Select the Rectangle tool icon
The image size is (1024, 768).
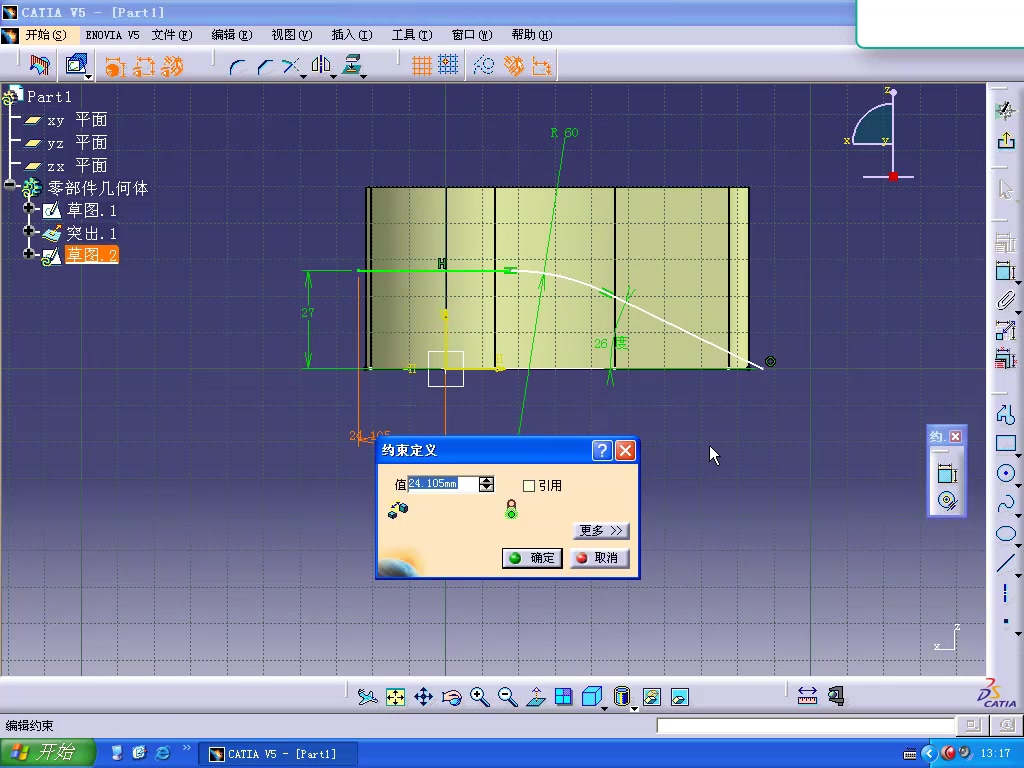pyautogui.click(x=1006, y=443)
